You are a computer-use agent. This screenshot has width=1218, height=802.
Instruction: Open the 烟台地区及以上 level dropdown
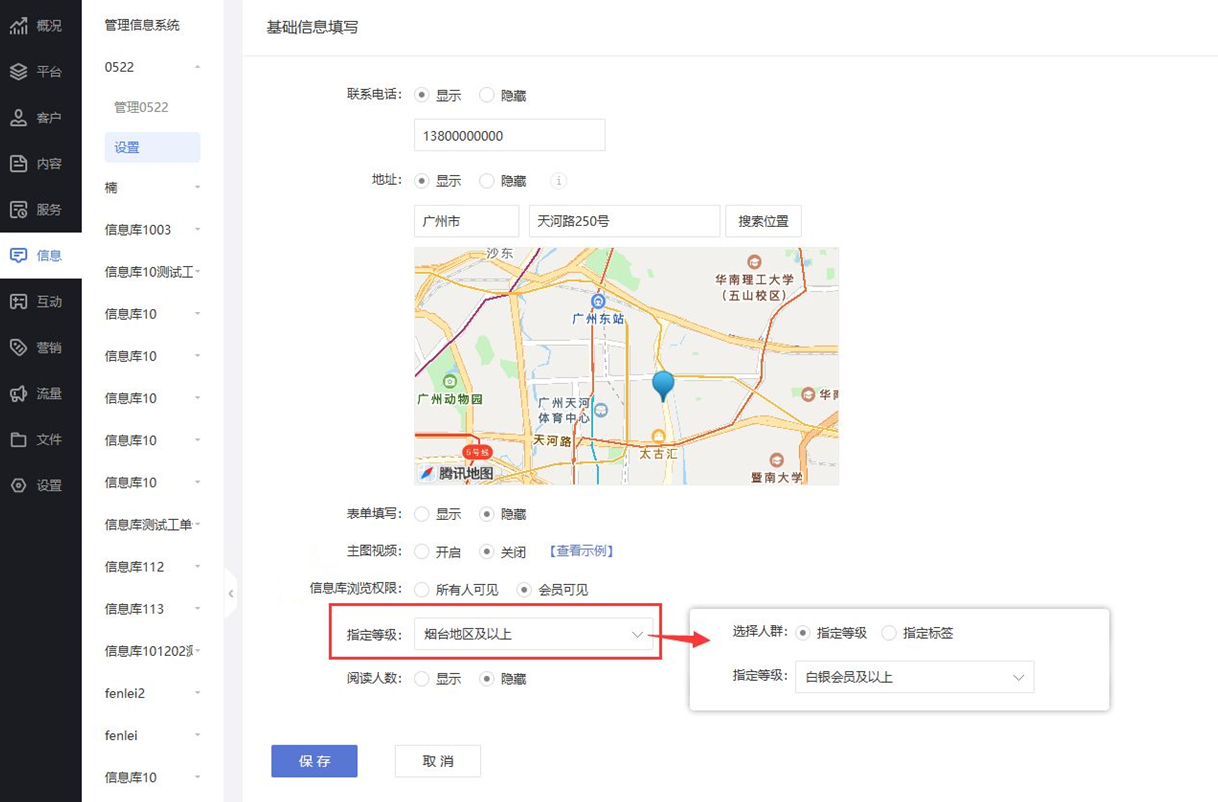click(533, 634)
